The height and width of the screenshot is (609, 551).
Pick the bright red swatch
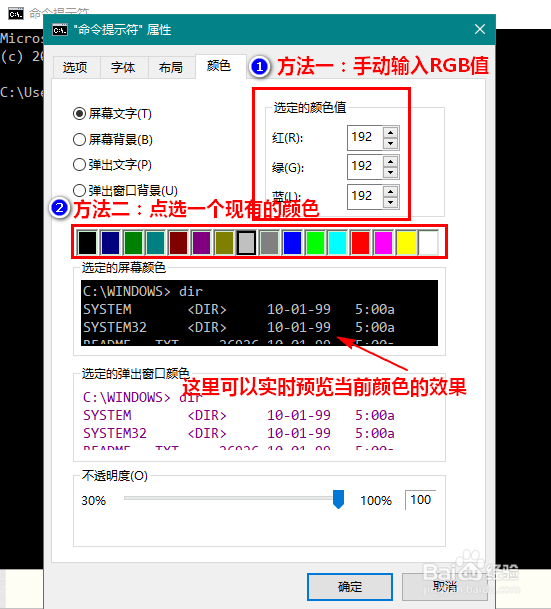(360, 242)
